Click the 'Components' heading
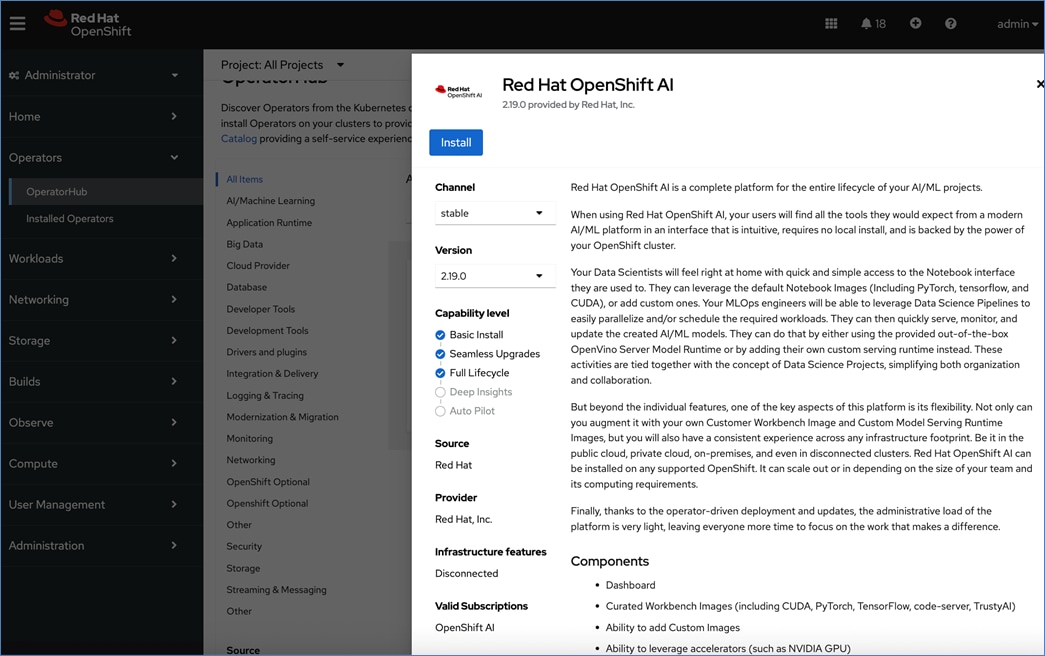The height and width of the screenshot is (656, 1045). coord(610,561)
